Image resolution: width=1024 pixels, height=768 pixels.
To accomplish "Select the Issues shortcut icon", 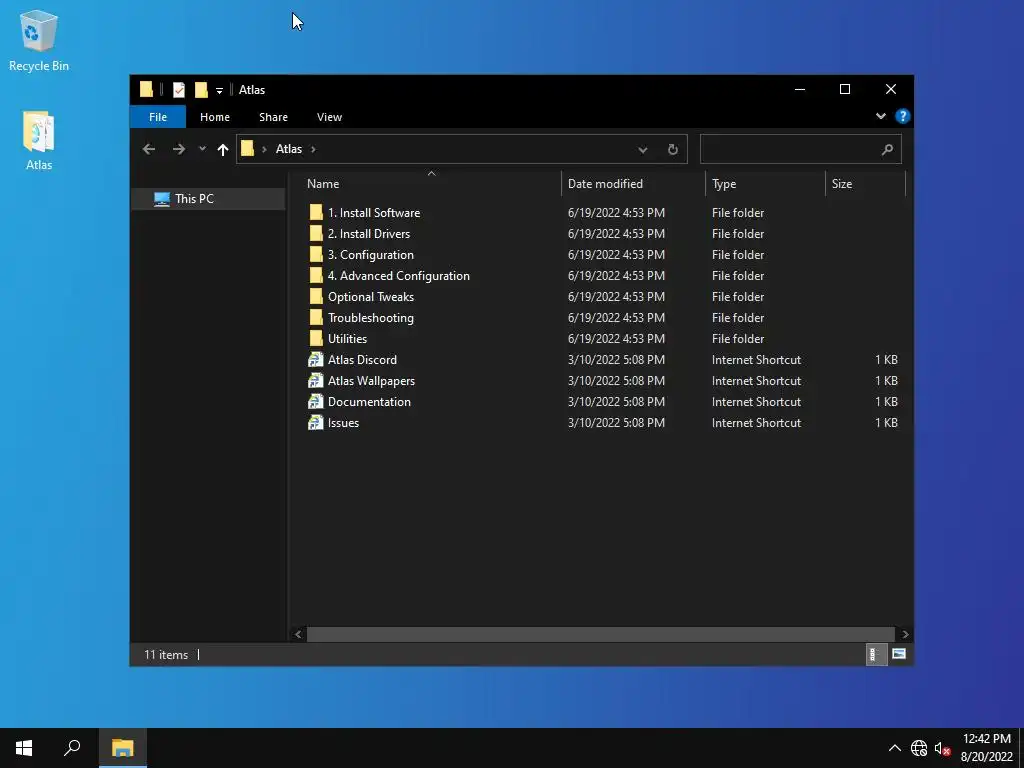I will (316, 422).
